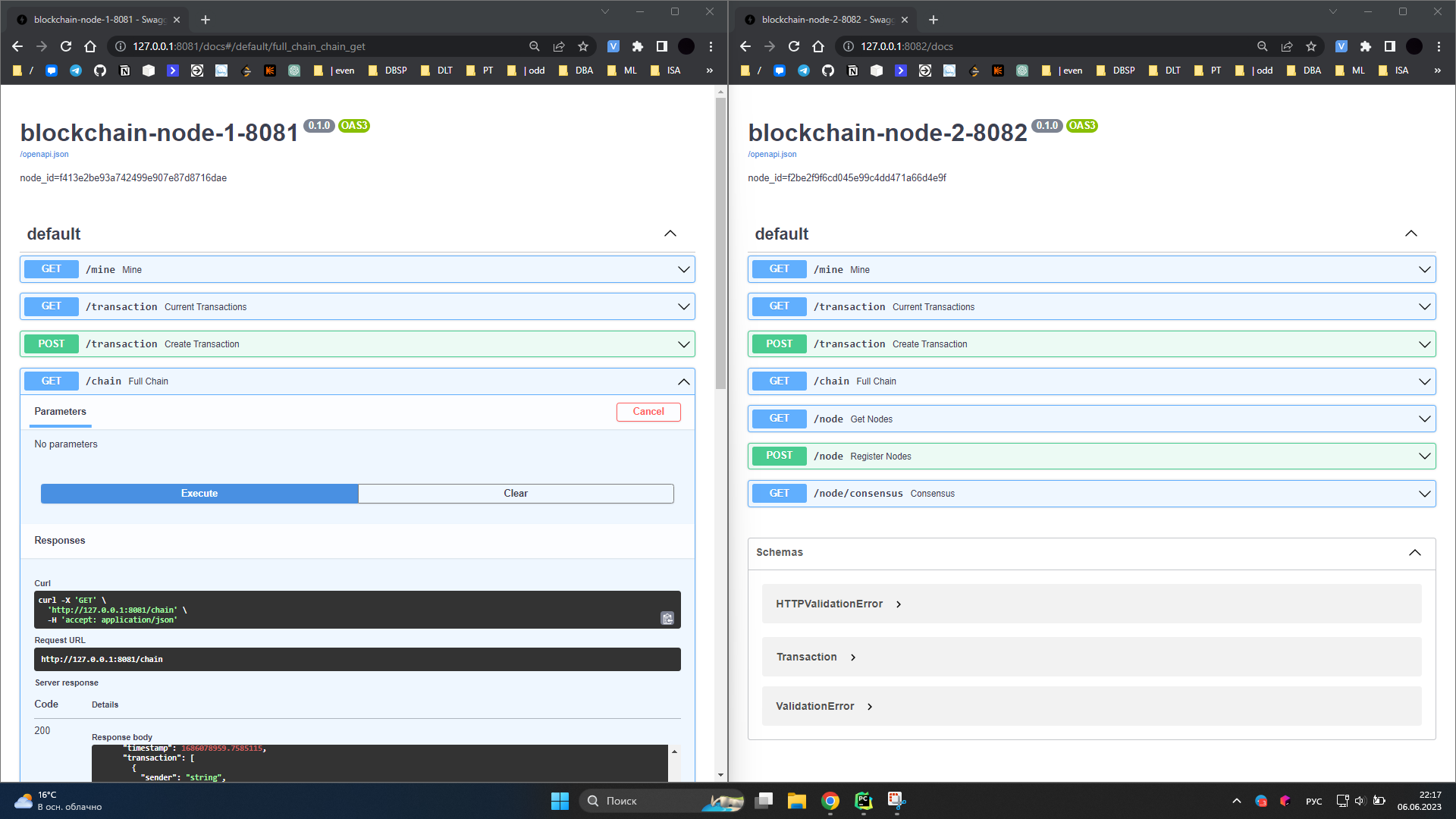This screenshot has width=1456, height=819.
Task: Open GitHub bookmark in right window
Action: click(x=827, y=71)
